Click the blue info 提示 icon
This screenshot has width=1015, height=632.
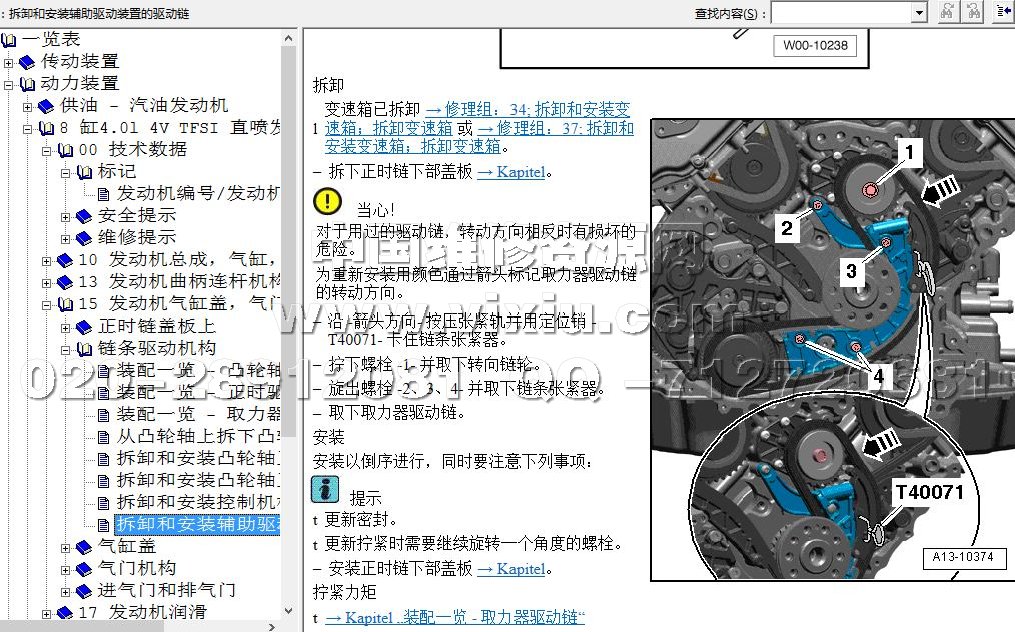pyautogui.click(x=325, y=489)
